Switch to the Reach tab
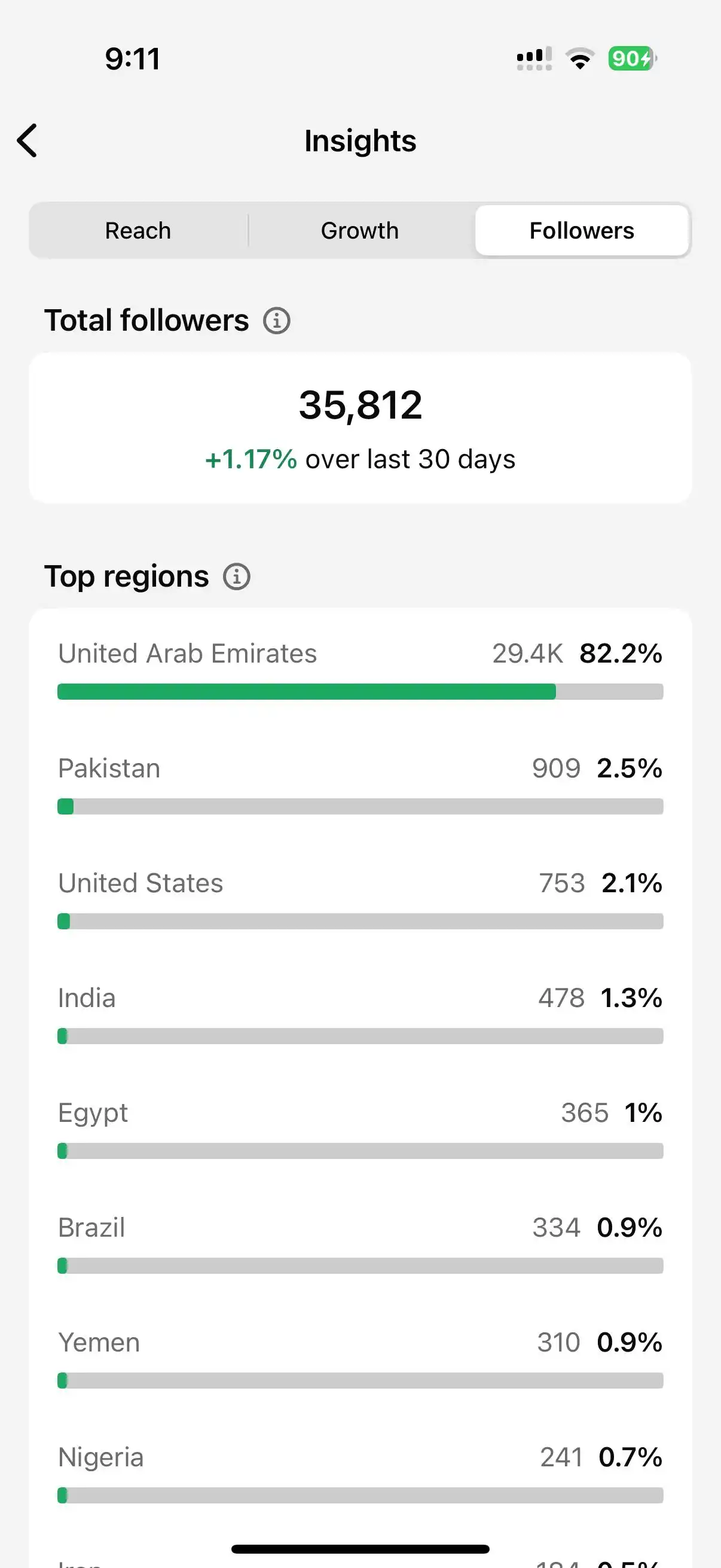Viewport: 721px width, 1568px height. coord(138,231)
